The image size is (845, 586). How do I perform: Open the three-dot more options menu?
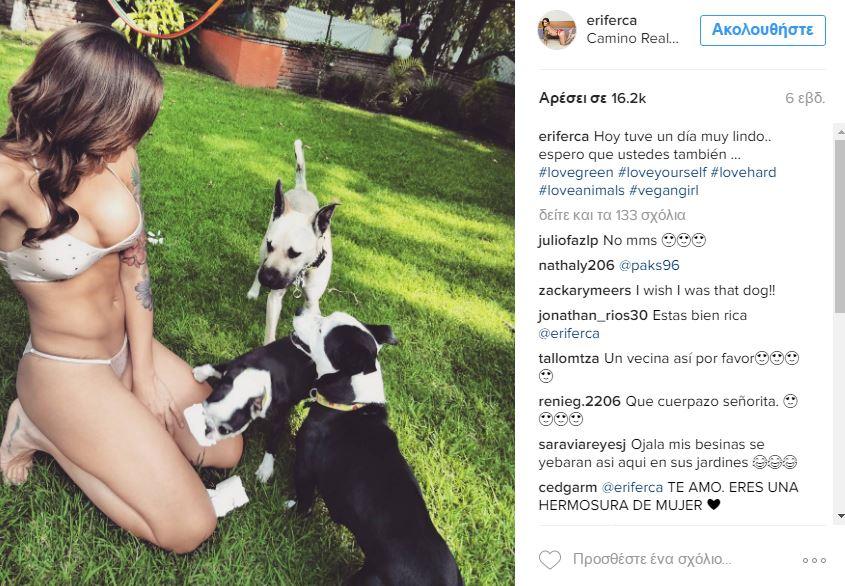[x=814, y=561]
